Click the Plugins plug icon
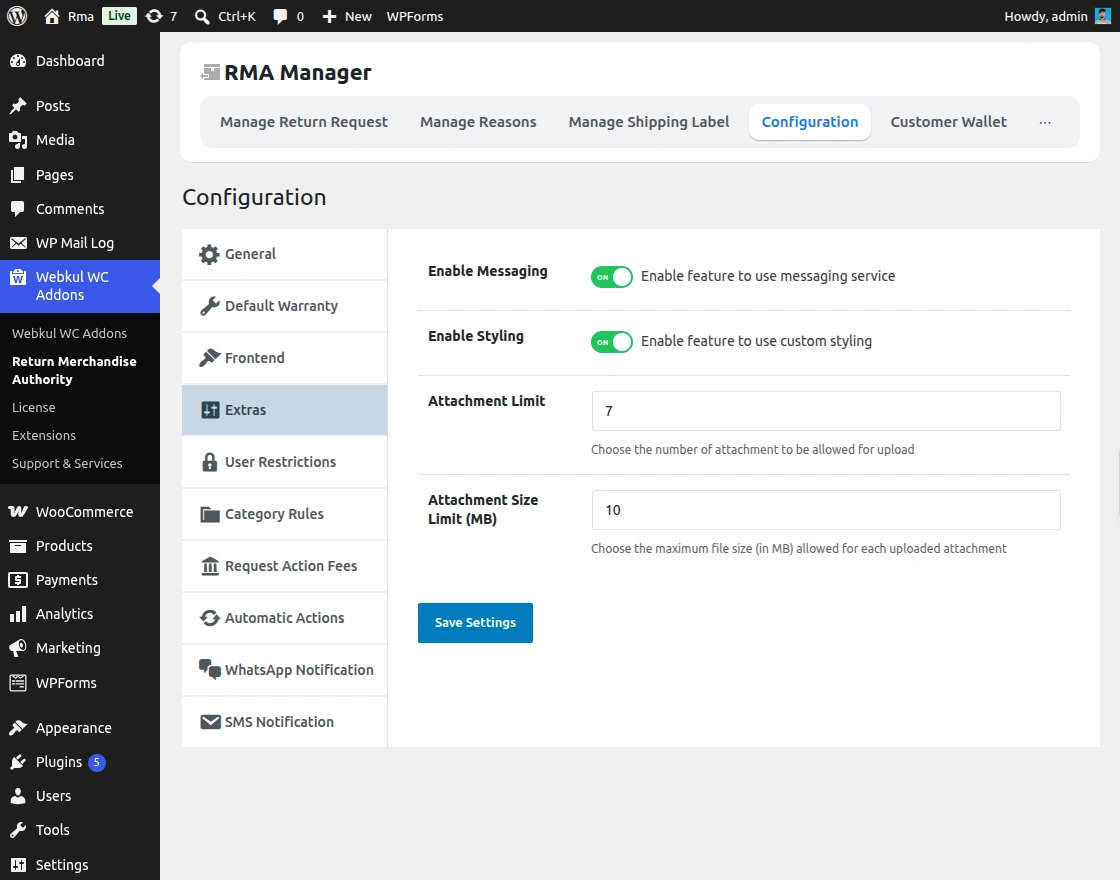 click(x=18, y=762)
